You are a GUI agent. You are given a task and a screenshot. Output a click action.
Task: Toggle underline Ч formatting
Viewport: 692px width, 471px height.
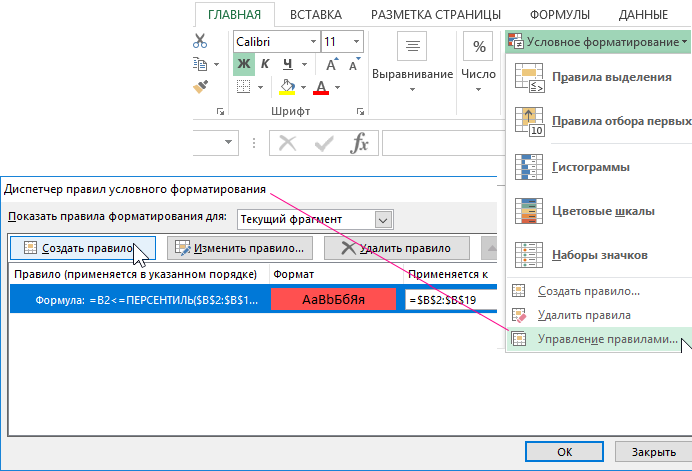[x=288, y=64]
